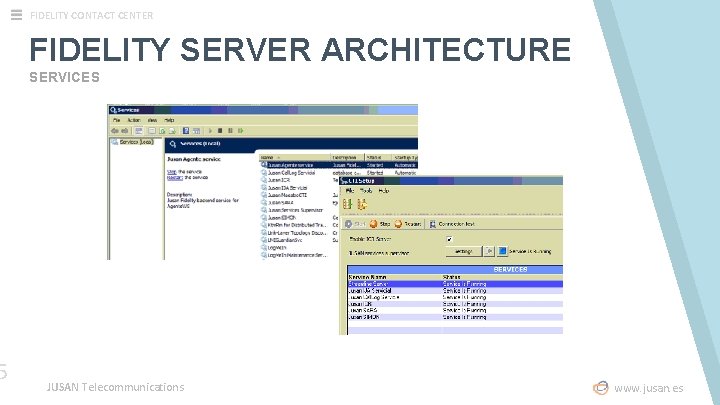The height and width of the screenshot is (405, 720).
Task: Toggle the Enable ICR Server checkbox
Action: 449,239
